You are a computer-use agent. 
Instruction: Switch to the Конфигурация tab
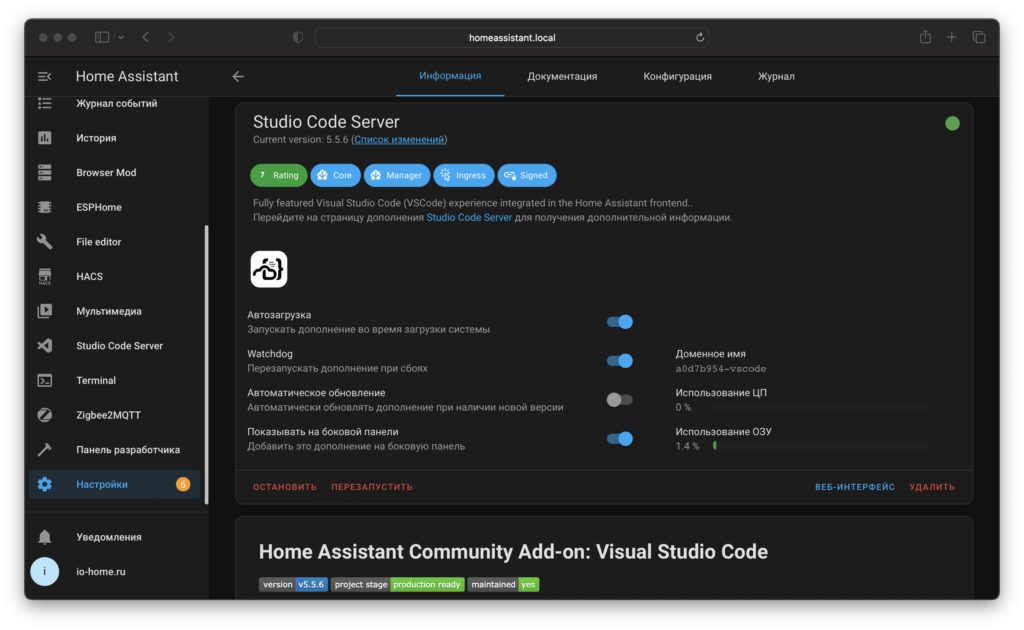coord(677,76)
